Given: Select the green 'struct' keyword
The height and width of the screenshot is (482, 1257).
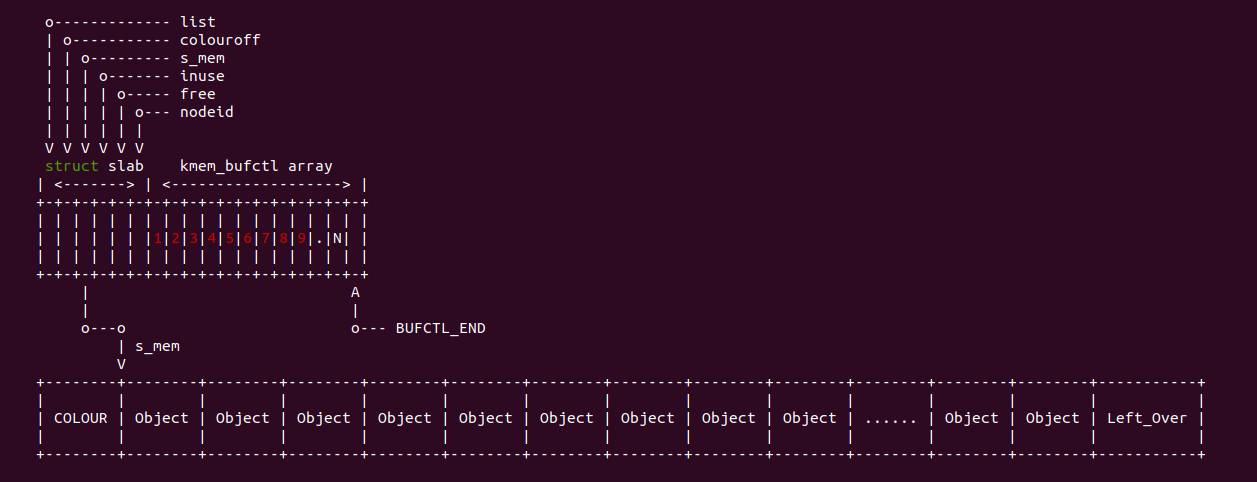Looking at the screenshot, I should coord(72,166).
